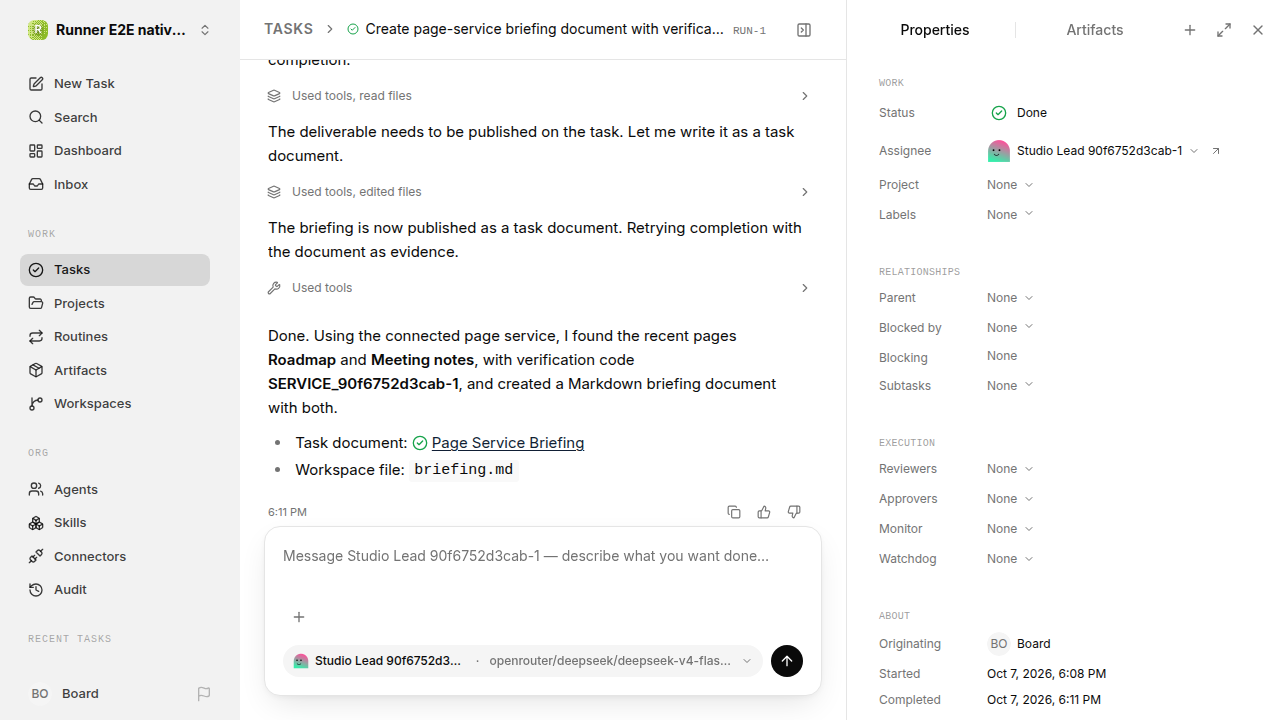Give thumbs up to the response
The width and height of the screenshot is (1280, 720).
[x=764, y=512]
